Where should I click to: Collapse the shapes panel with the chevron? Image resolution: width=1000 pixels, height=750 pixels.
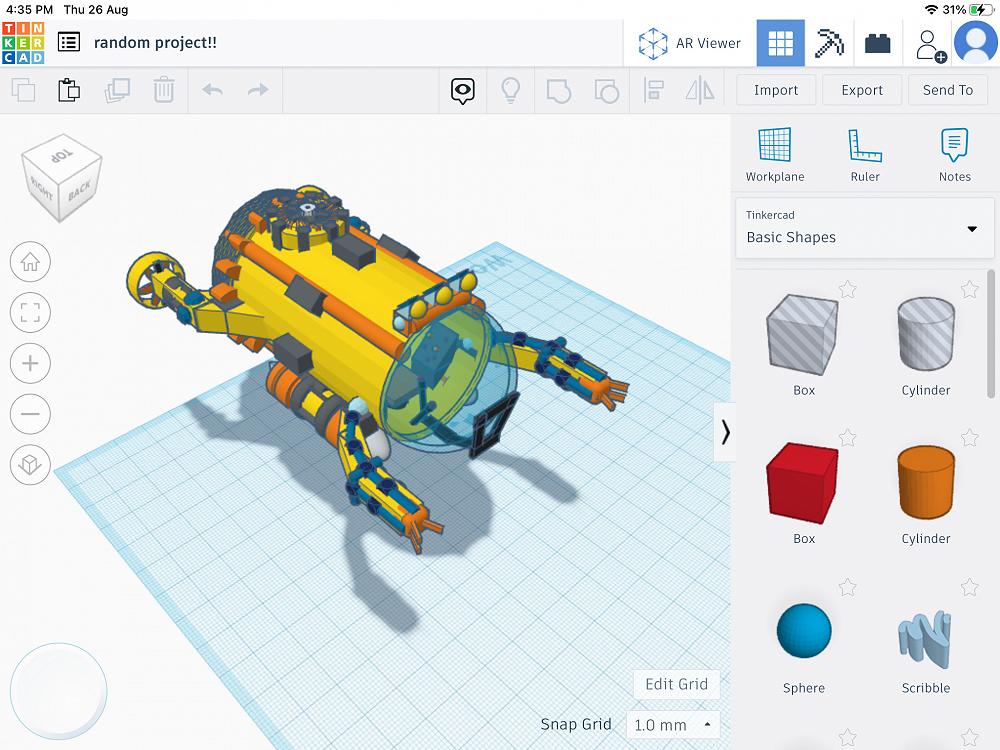[725, 432]
